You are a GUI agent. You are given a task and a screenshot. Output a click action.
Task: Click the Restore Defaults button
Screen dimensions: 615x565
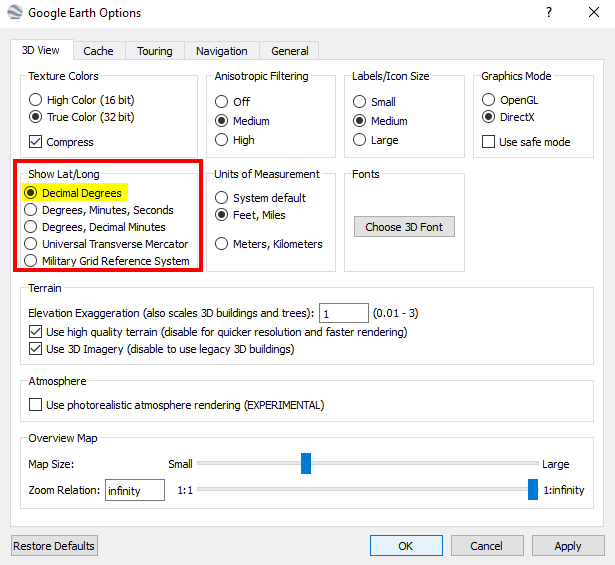pos(54,546)
